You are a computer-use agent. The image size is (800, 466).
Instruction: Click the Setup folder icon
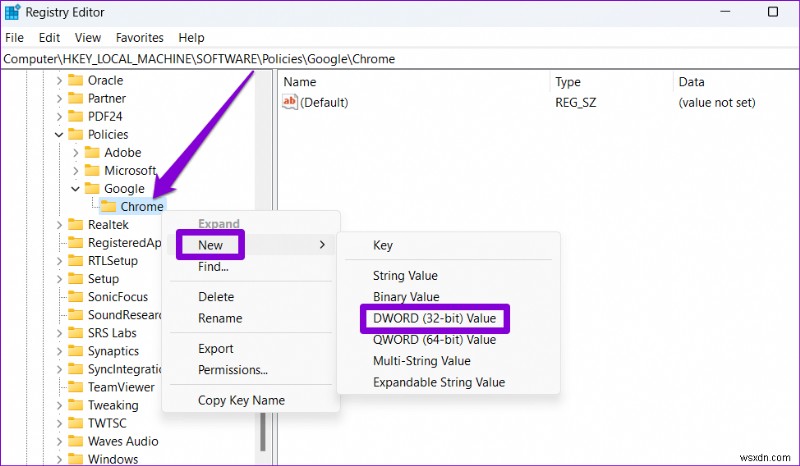76,279
